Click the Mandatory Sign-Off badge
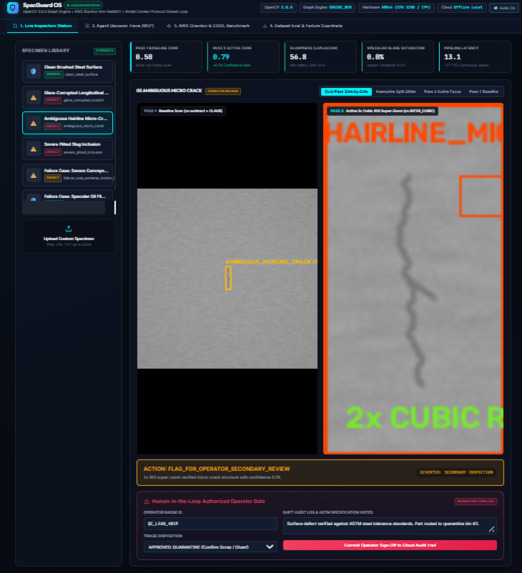Image resolution: width=522 pixels, height=573 pixels. pos(476,501)
